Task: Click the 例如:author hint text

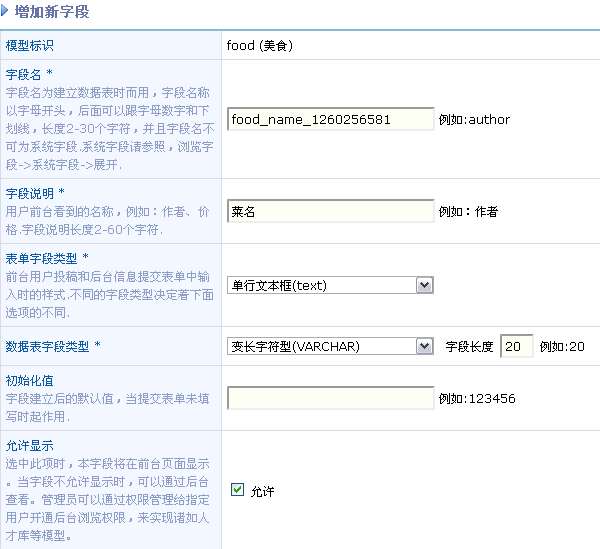Action: pyautogui.click(x=474, y=119)
